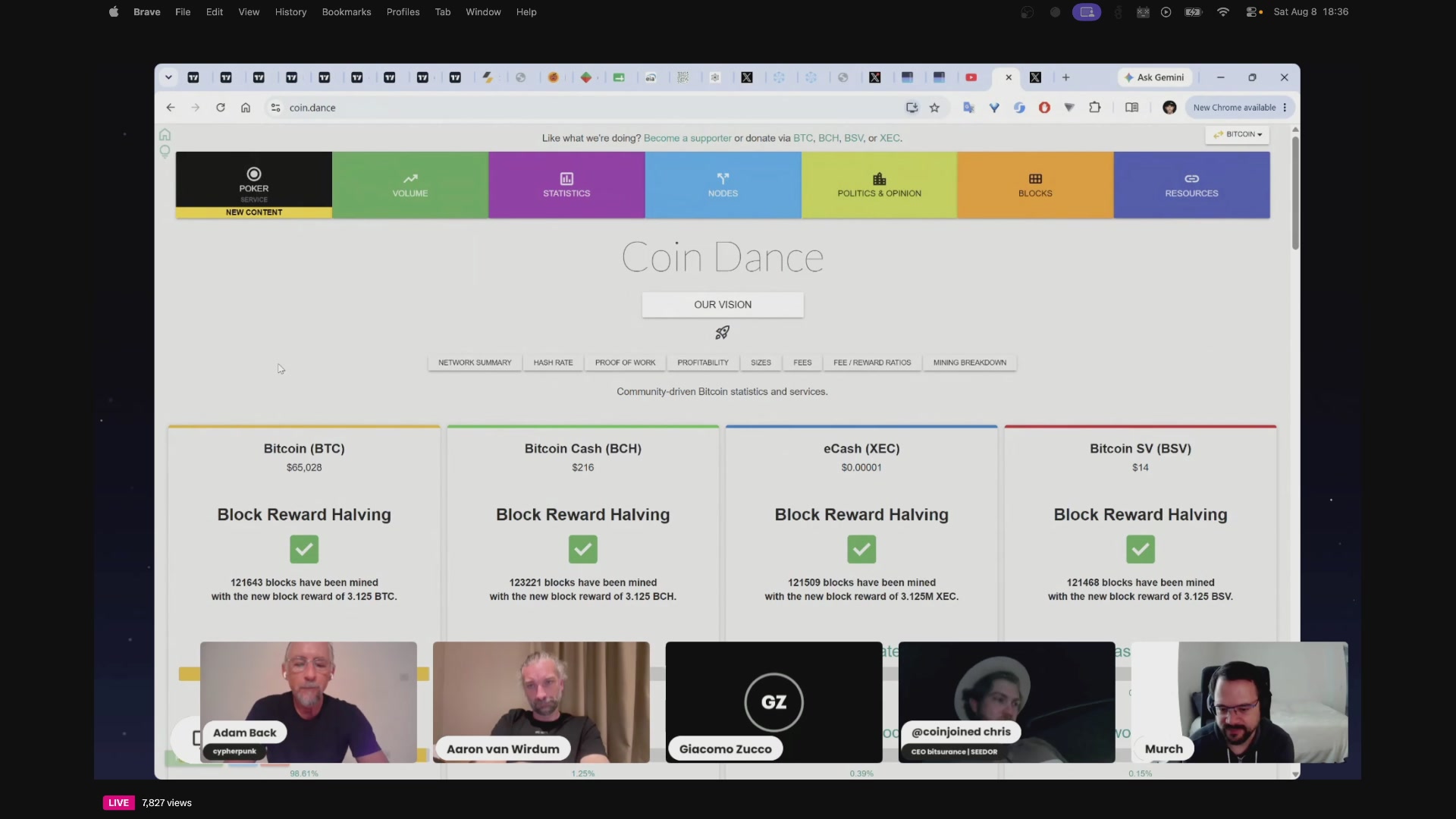Open the History menu in menu bar
The image size is (1456, 819).
[290, 12]
